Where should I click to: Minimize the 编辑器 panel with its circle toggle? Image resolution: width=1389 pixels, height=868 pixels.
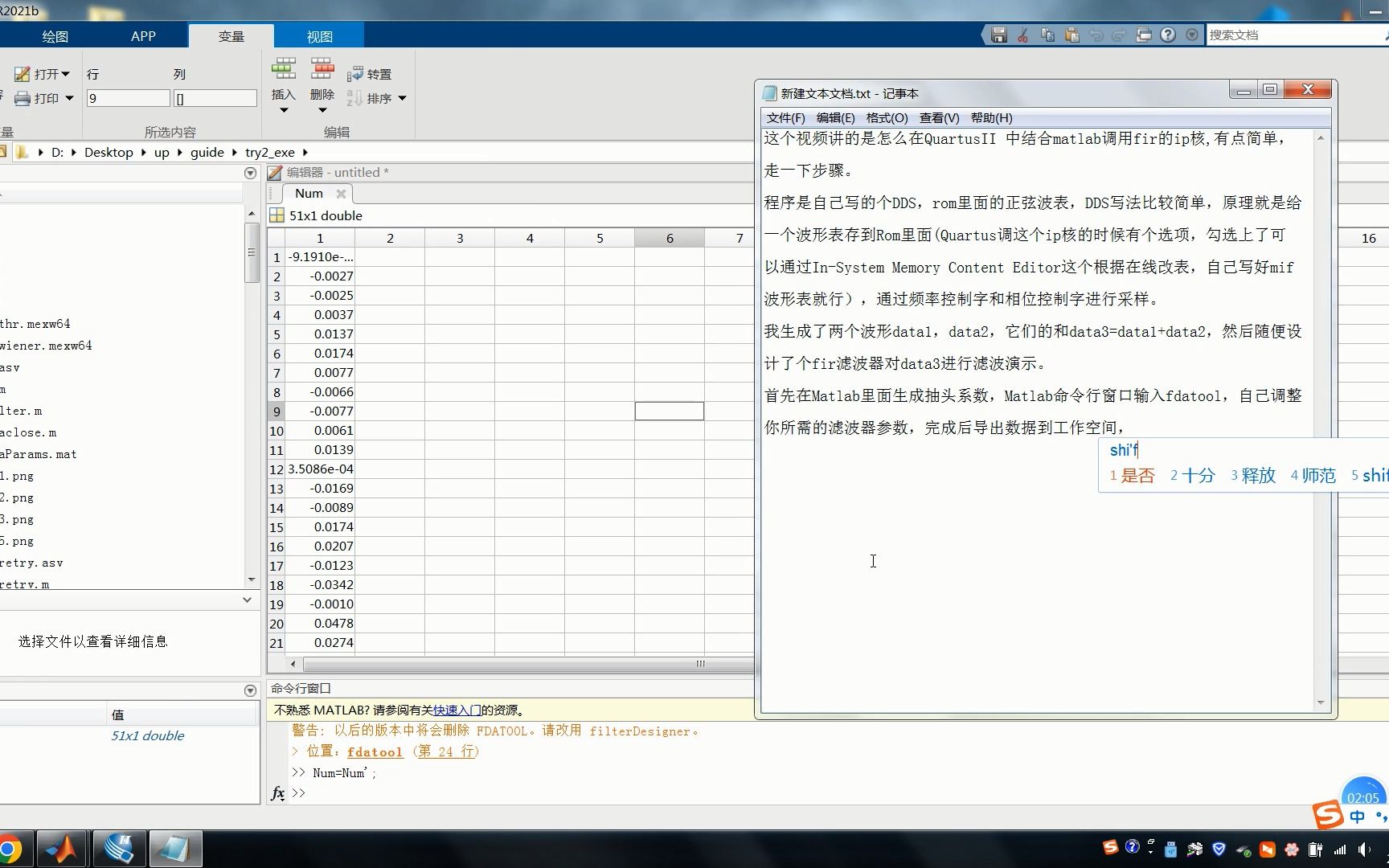point(250,173)
